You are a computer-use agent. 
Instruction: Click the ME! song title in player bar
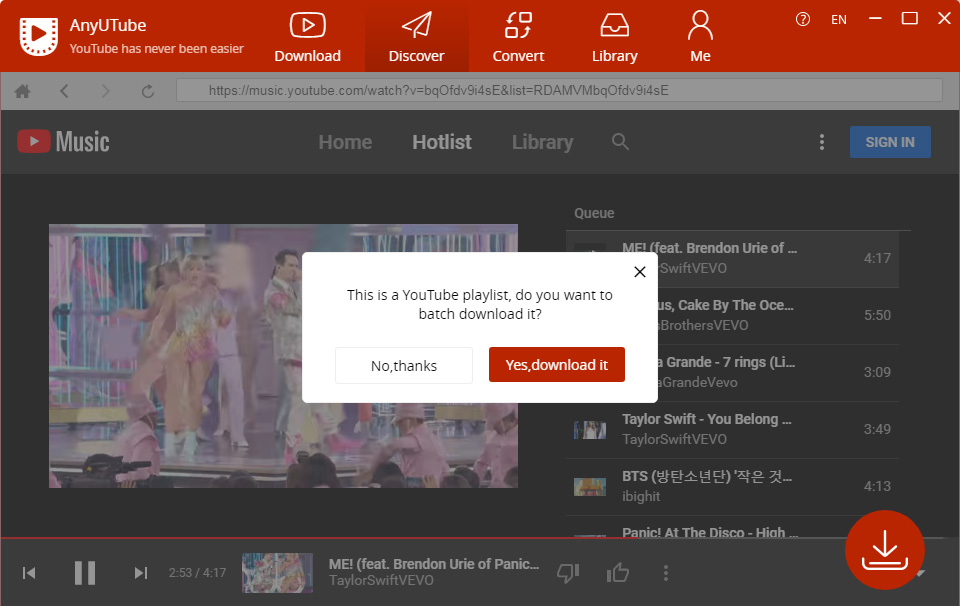click(434, 564)
